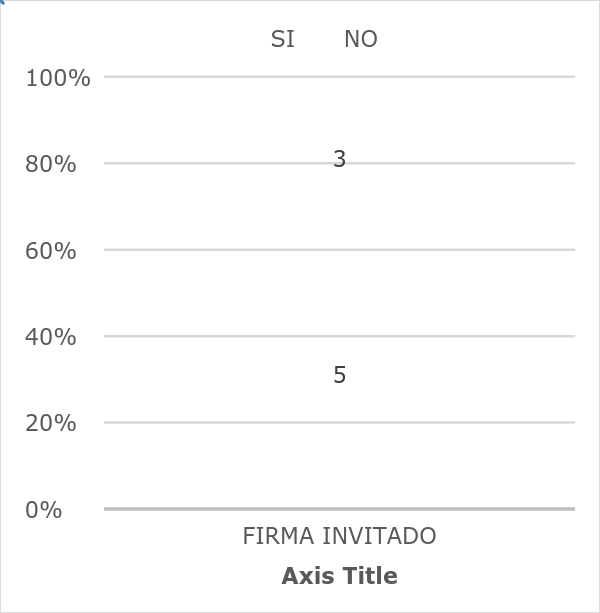The width and height of the screenshot is (600, 613).
Task: Select the horizontal axis baseline at 0%
Action: [339, 509]
